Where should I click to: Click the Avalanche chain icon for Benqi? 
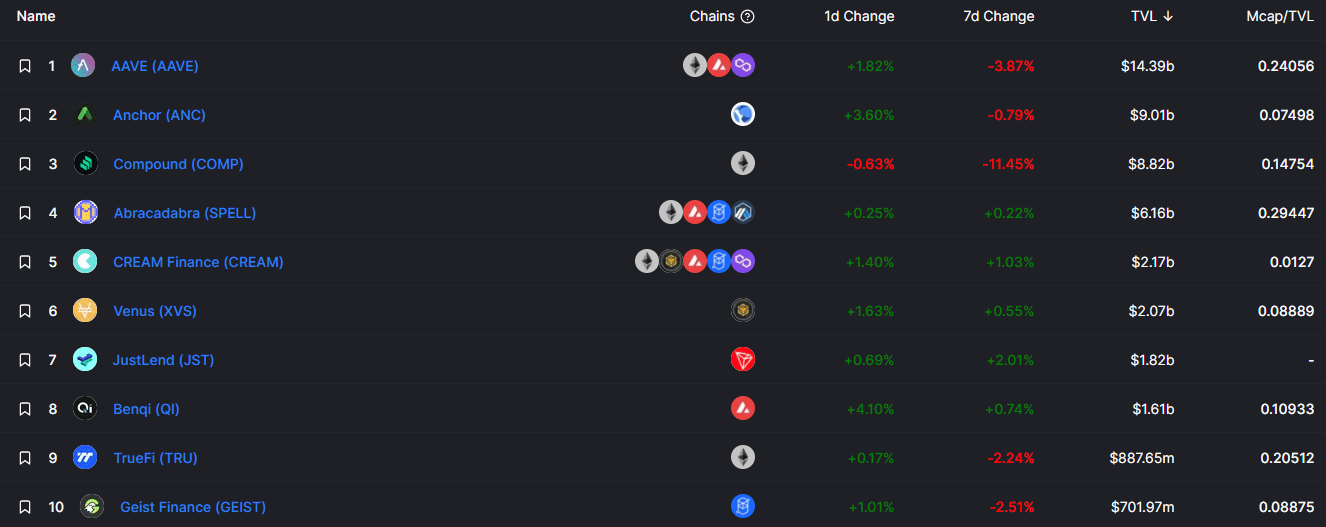(x=742, y=409)
